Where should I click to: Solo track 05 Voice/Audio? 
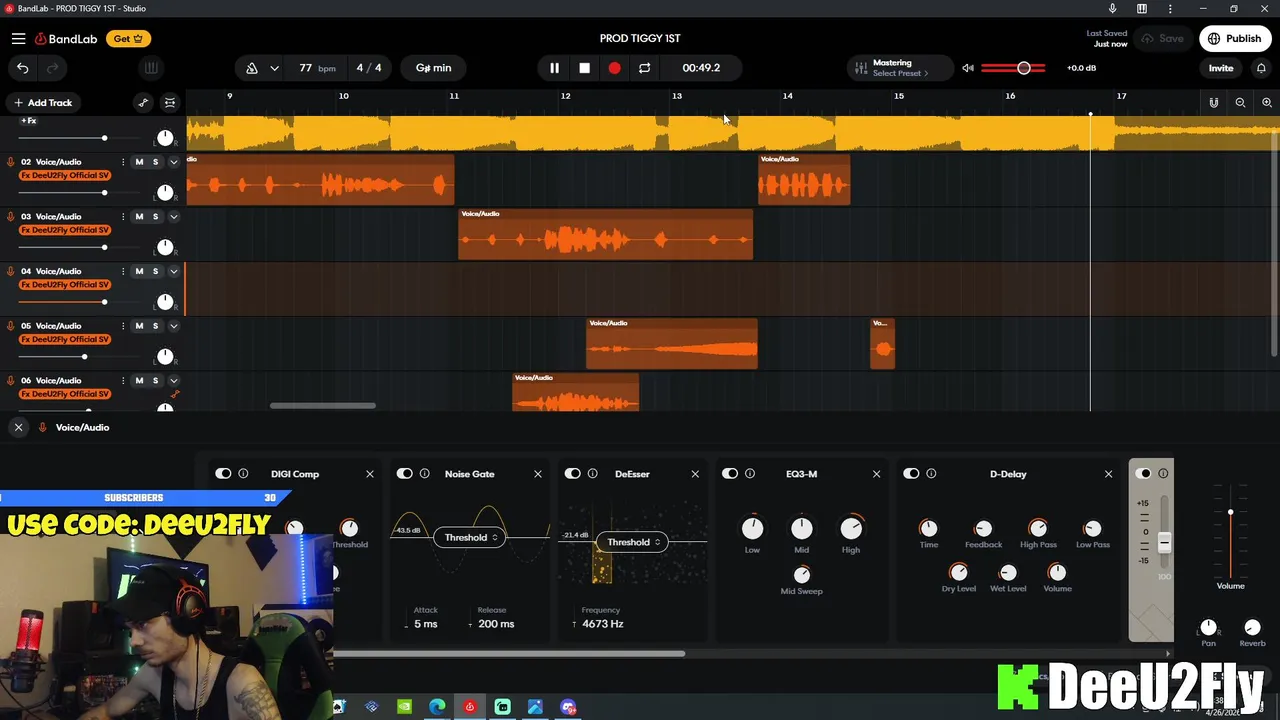pyautogui.click(x=155, y=326)
